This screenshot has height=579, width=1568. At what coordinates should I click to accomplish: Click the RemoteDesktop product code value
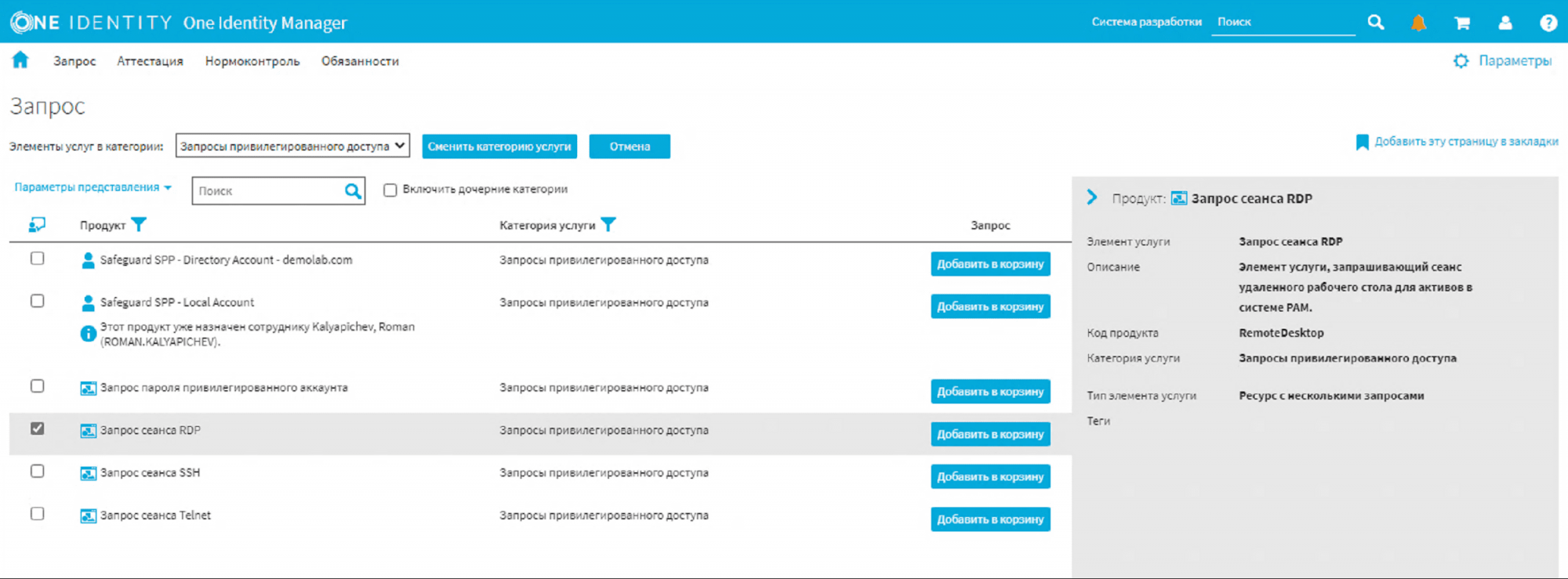(1281, 333)
